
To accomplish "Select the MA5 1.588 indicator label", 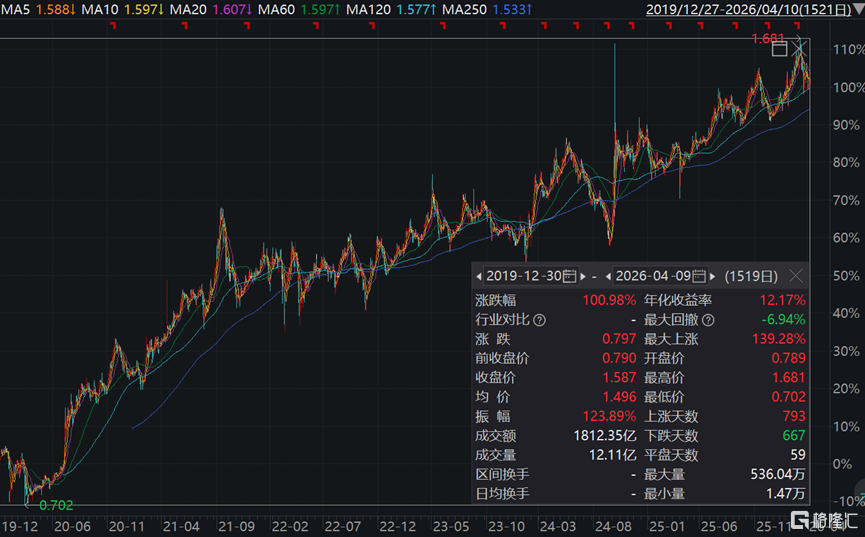I will 39,9.
